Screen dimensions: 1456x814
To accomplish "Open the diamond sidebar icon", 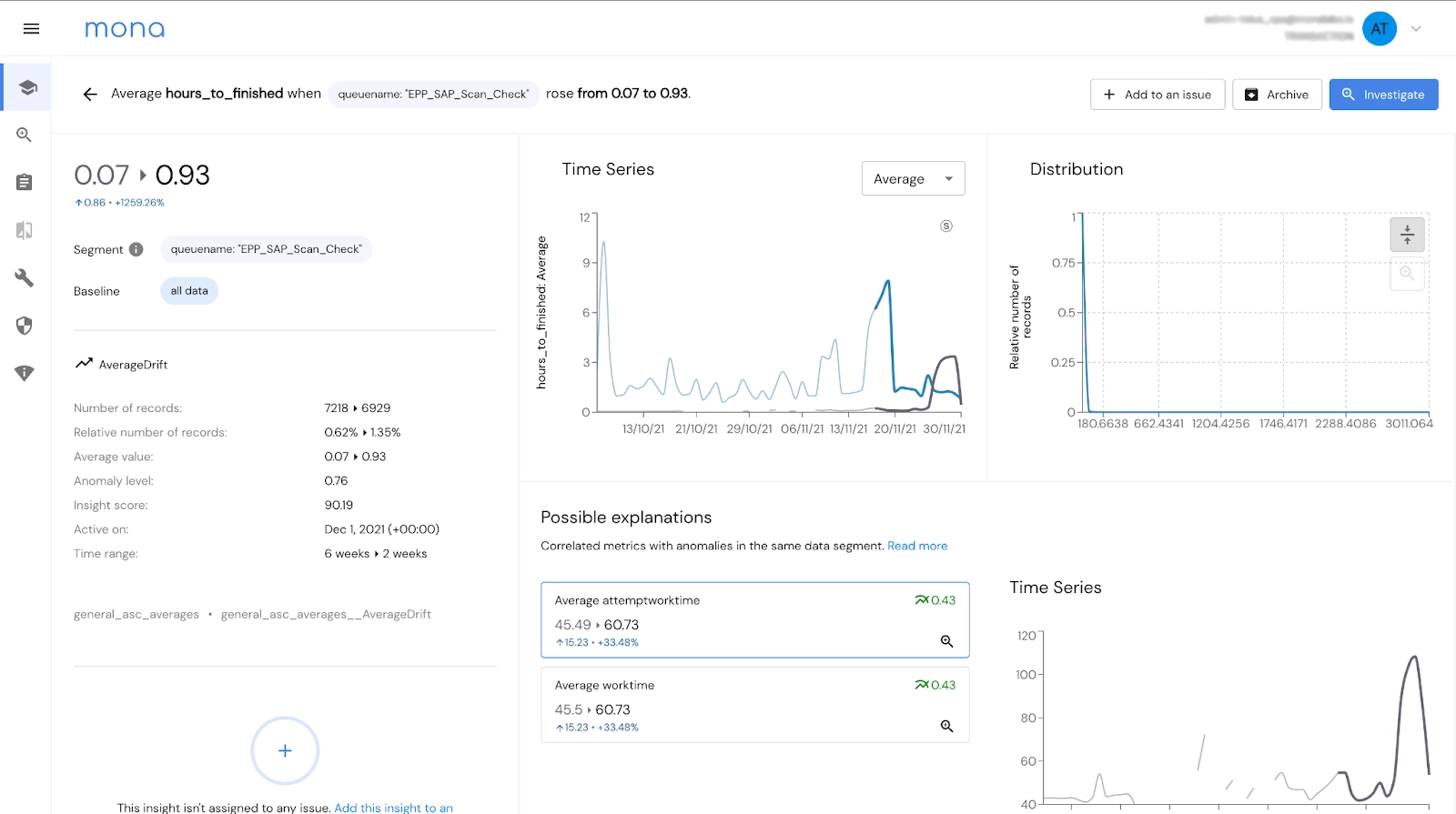I will (x=25, y=373).
